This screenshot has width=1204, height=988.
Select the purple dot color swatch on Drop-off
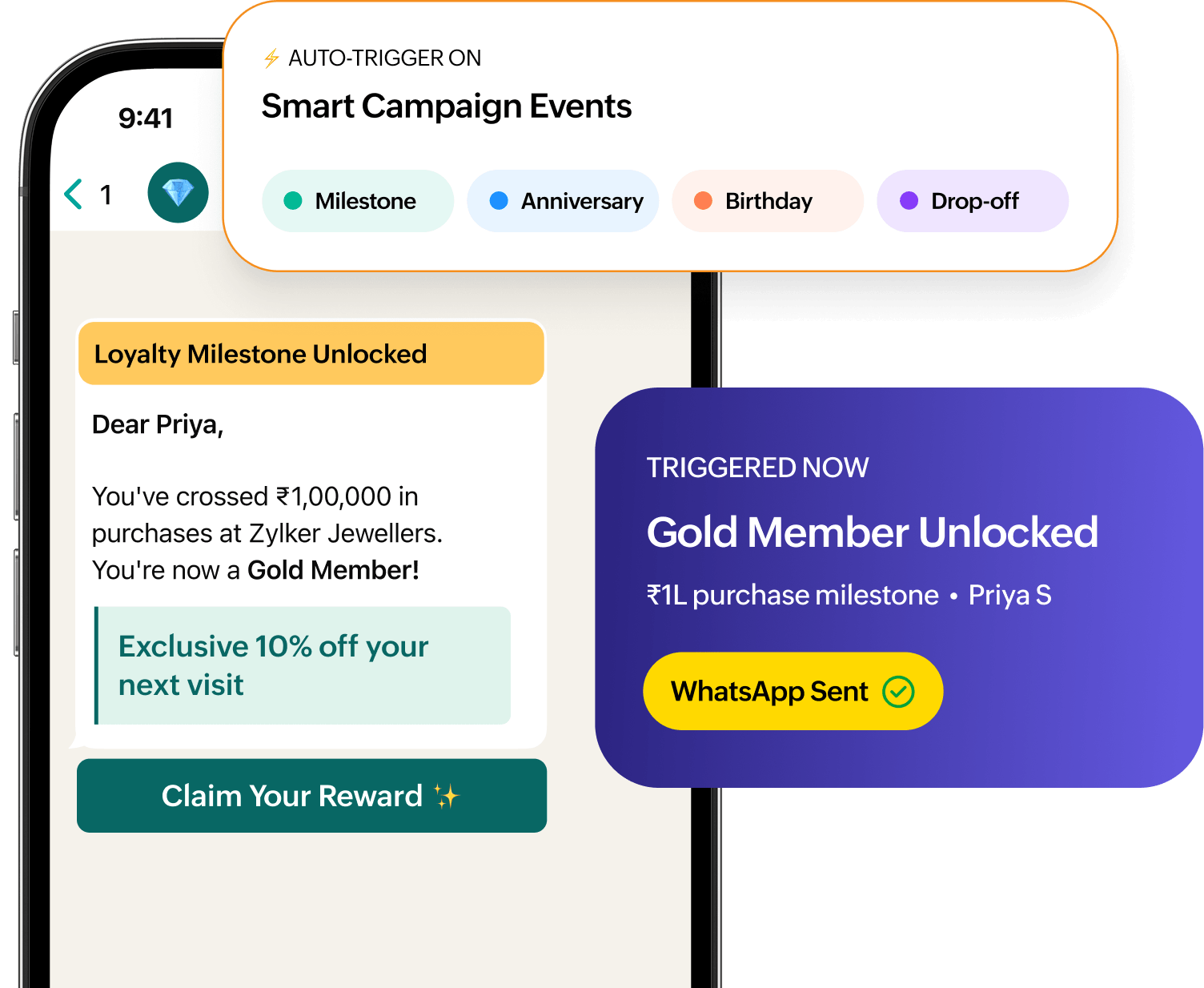click(x=909, y=201)
